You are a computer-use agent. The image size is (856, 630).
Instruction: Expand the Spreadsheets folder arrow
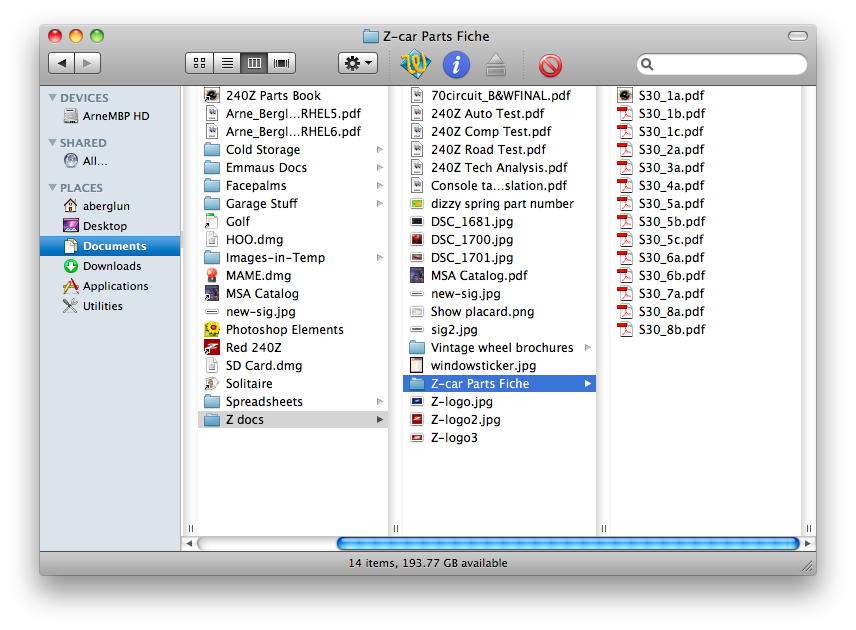coord(380,402)
